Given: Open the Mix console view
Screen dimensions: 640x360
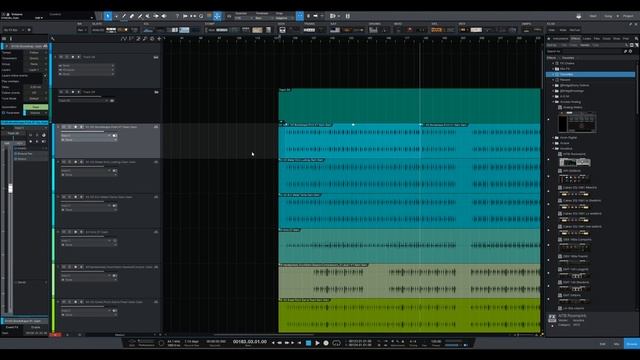Looking at the screenshot, I should [616, 344].
